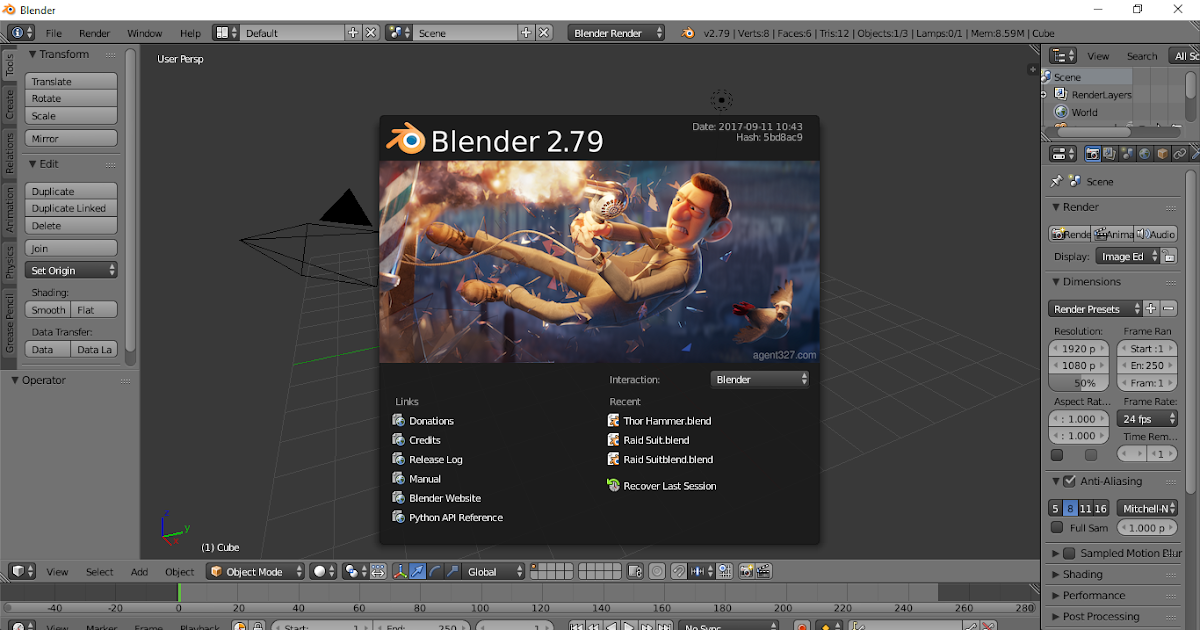Open the Blender Render engine dropdown
1200x630 pixels.
coord(617,33)
